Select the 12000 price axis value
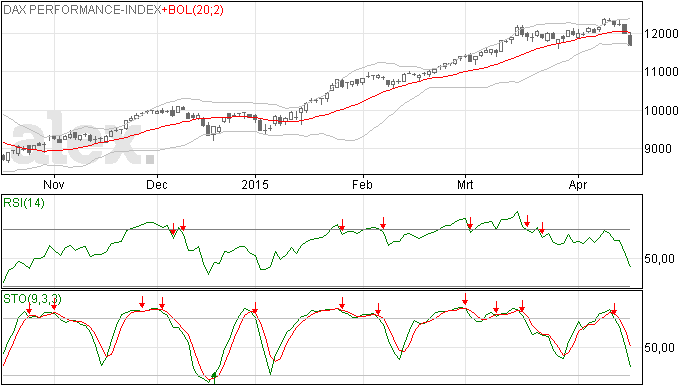Viewport: 690px width, 387px height. 661,34
